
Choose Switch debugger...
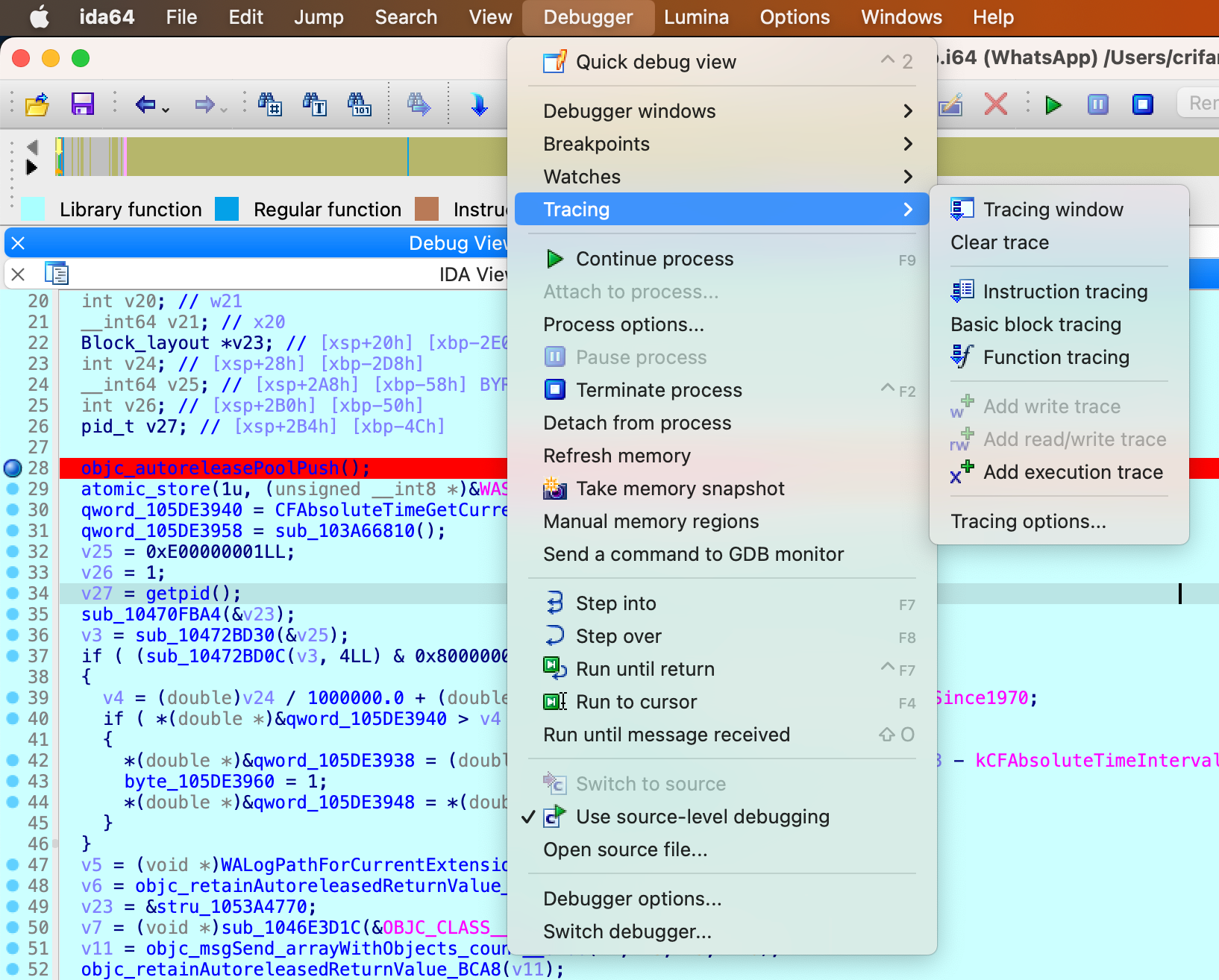tap(721, 932)
